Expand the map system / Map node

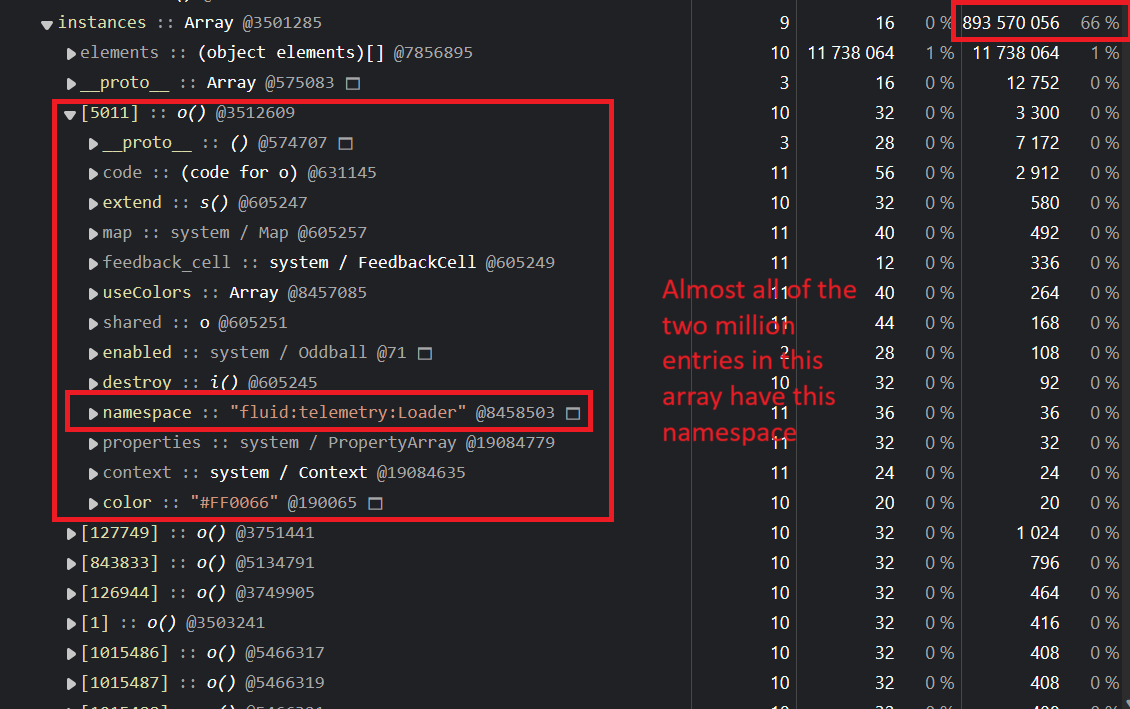point(92,232)
